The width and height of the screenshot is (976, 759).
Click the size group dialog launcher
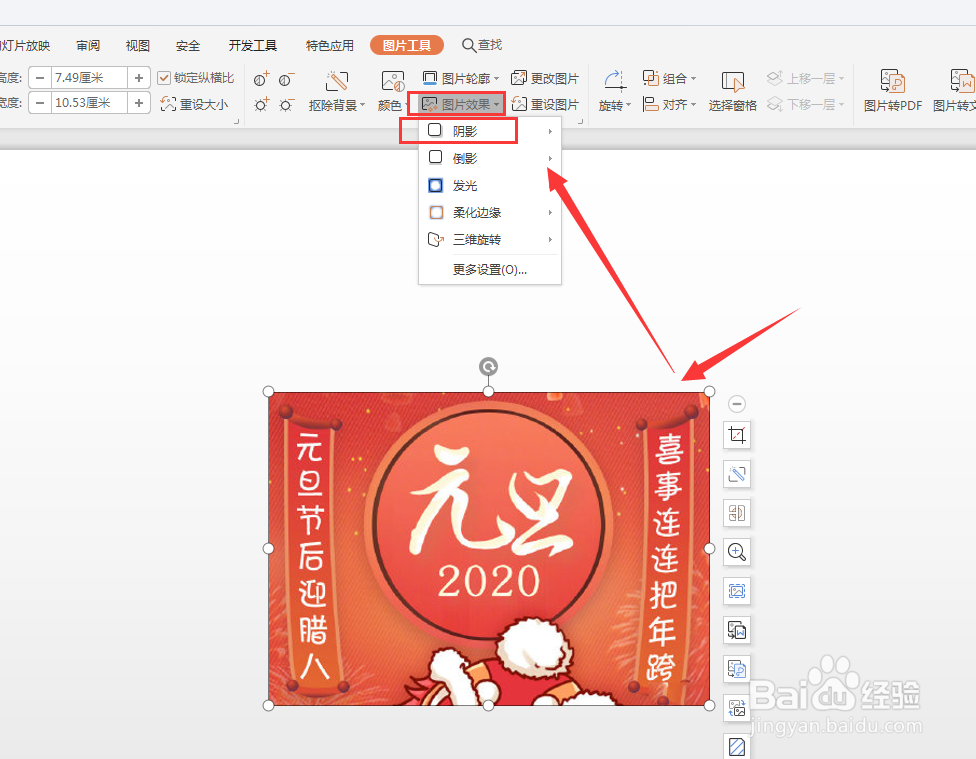(x=237, y=121)
